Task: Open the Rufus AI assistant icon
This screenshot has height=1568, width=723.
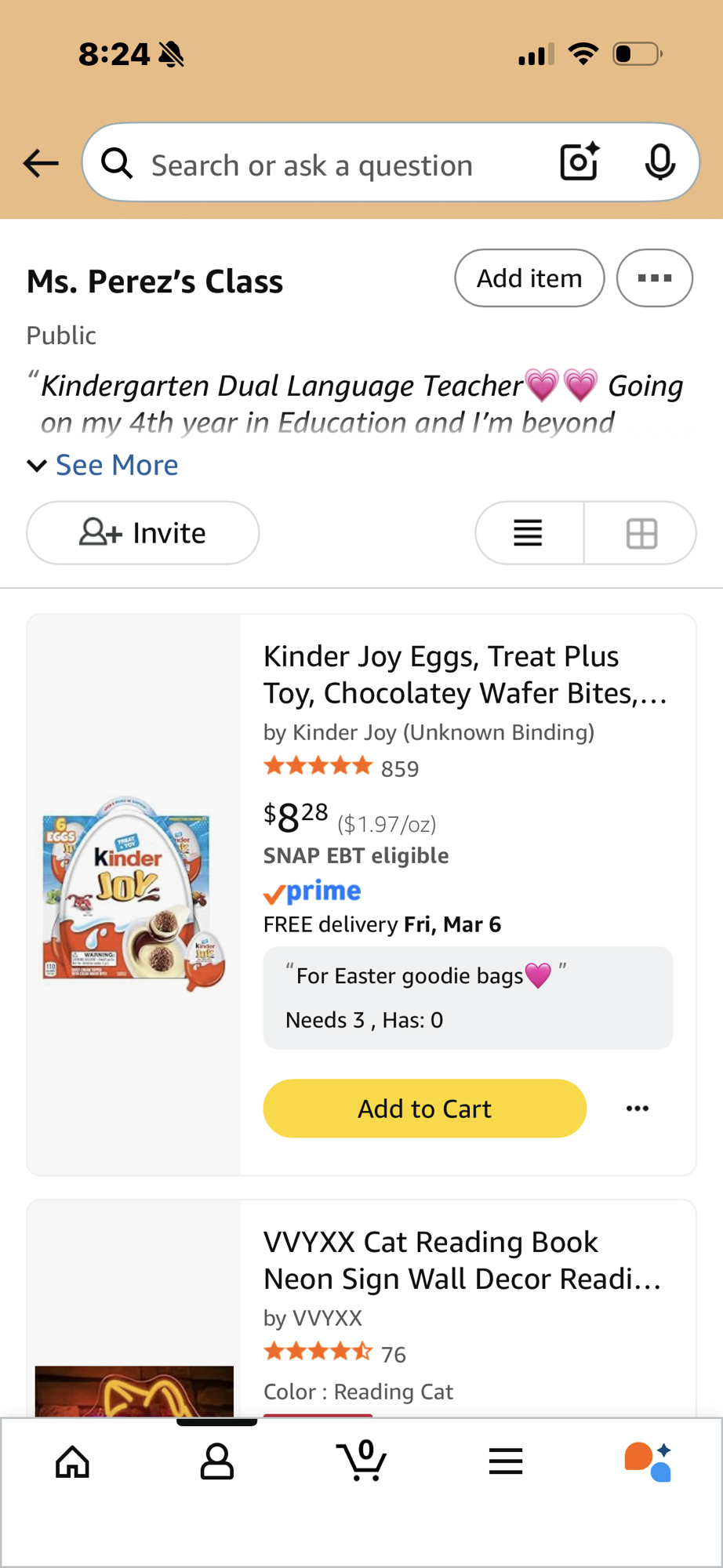Action: click(648, 1461)
